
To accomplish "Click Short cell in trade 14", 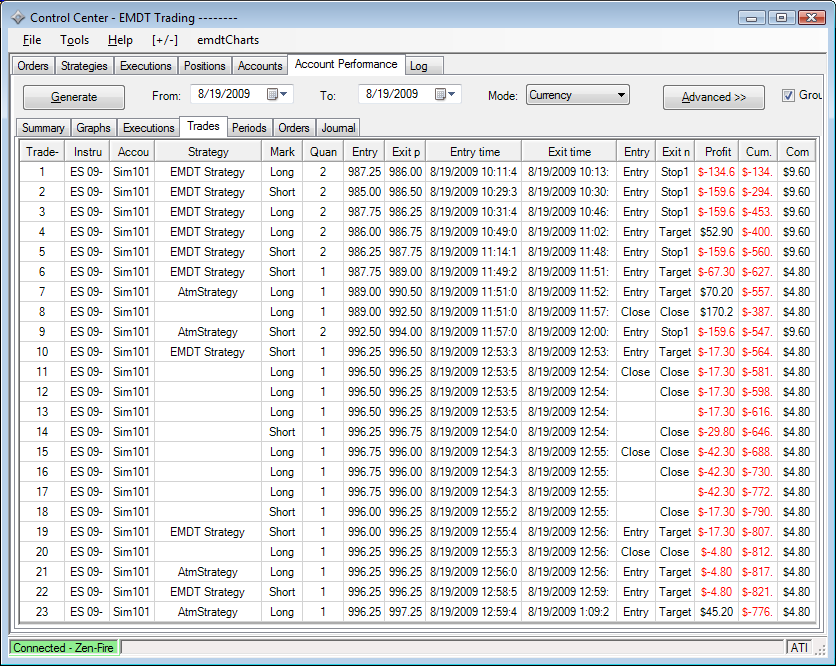I will (282, 432).
